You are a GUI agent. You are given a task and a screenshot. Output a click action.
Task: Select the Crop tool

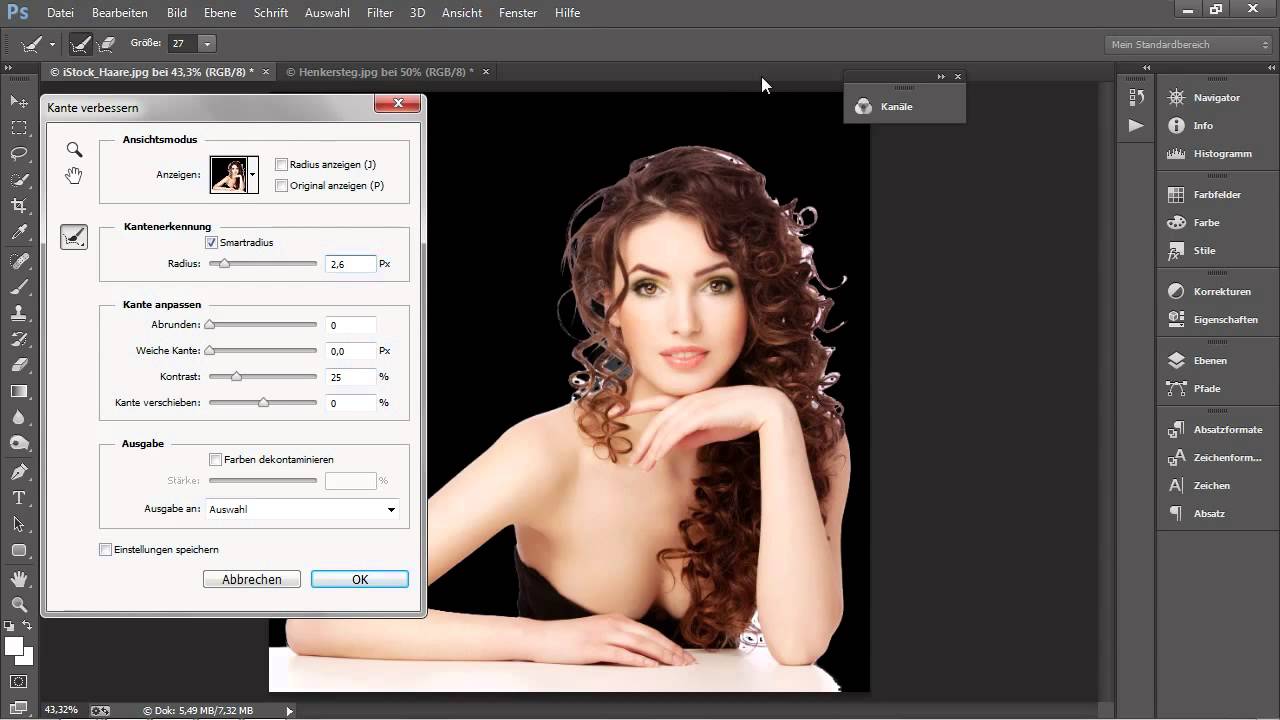pyautogui.click(x=19, y=206)
